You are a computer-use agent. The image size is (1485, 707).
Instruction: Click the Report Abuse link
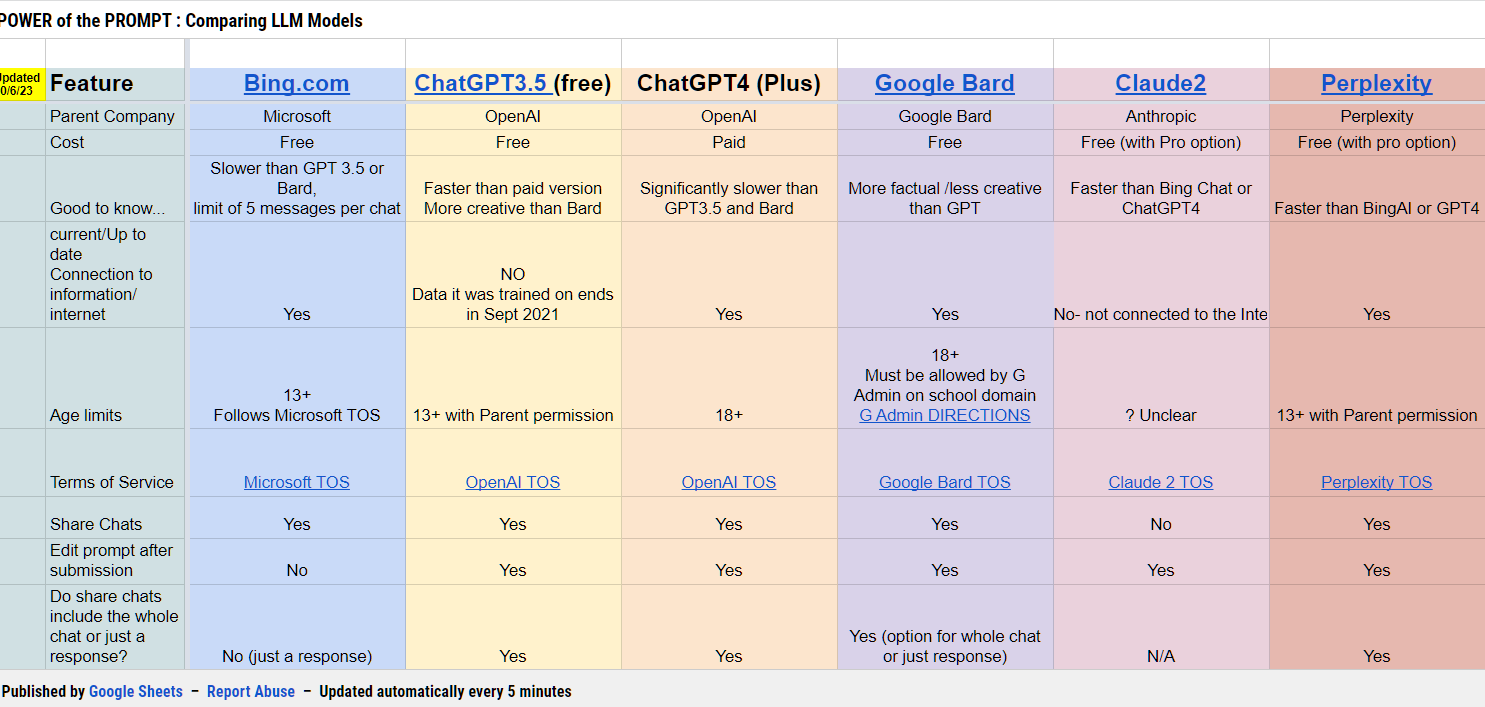click(x=251, y=691)
